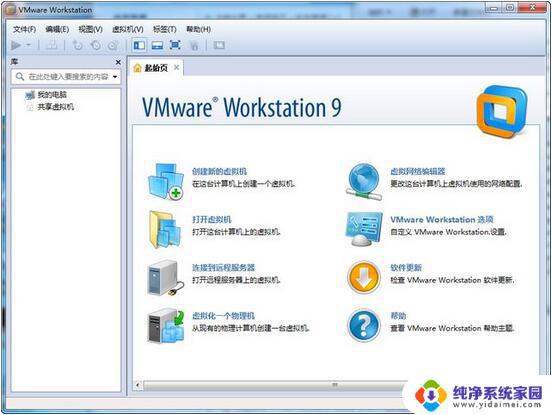Toggle the thumbnail bar view icon
The image size is (552, 415).
click(157, 45)
